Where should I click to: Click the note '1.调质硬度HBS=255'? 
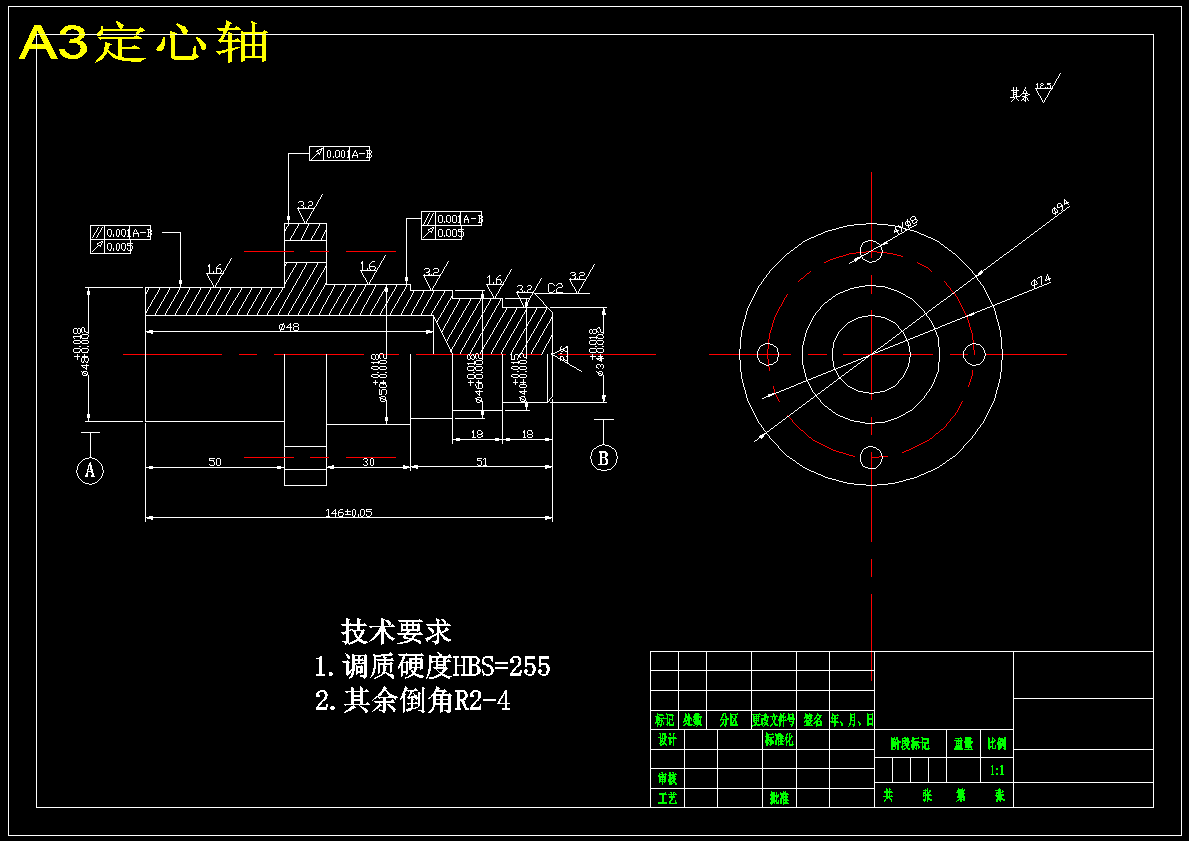[x=432, y=667]
